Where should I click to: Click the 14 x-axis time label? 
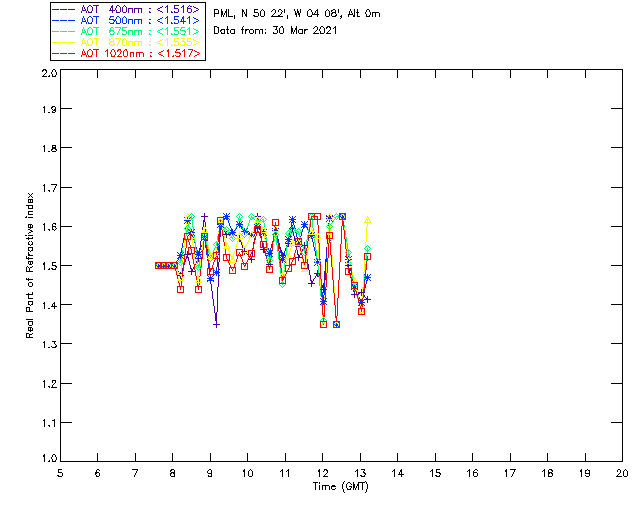pos(398,473)
